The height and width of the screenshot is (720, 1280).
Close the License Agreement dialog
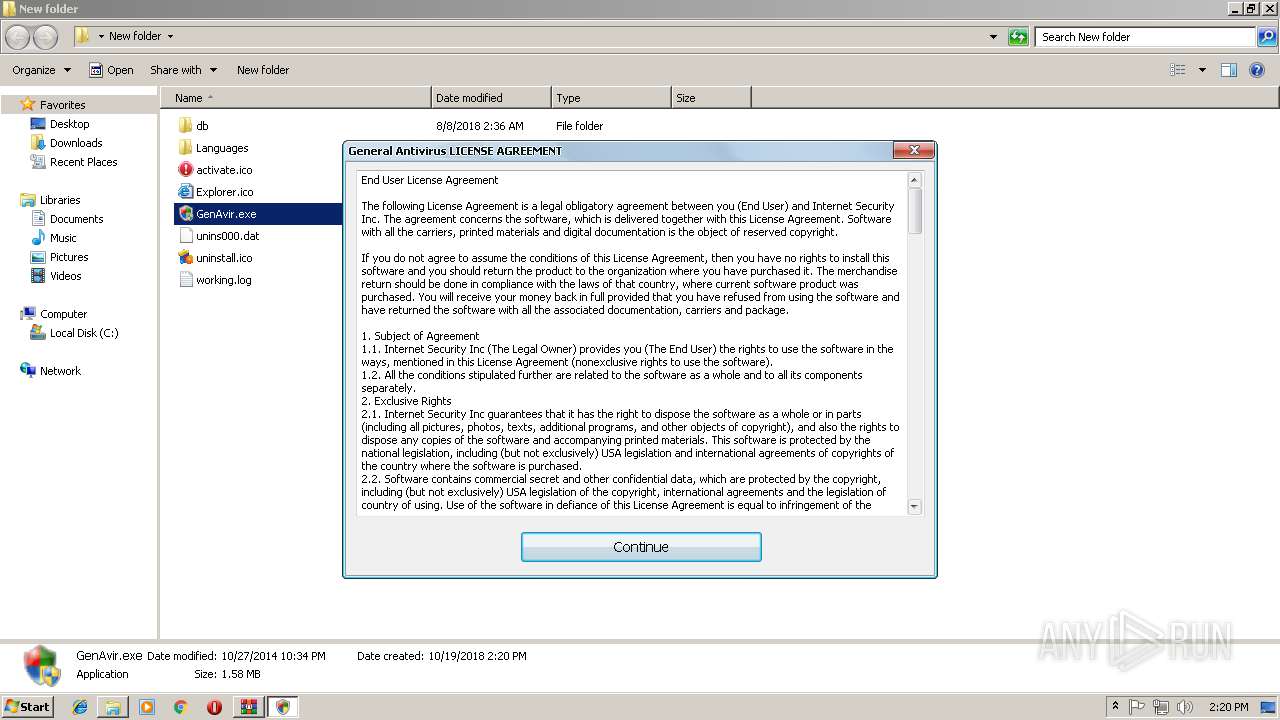coord(914,150)
